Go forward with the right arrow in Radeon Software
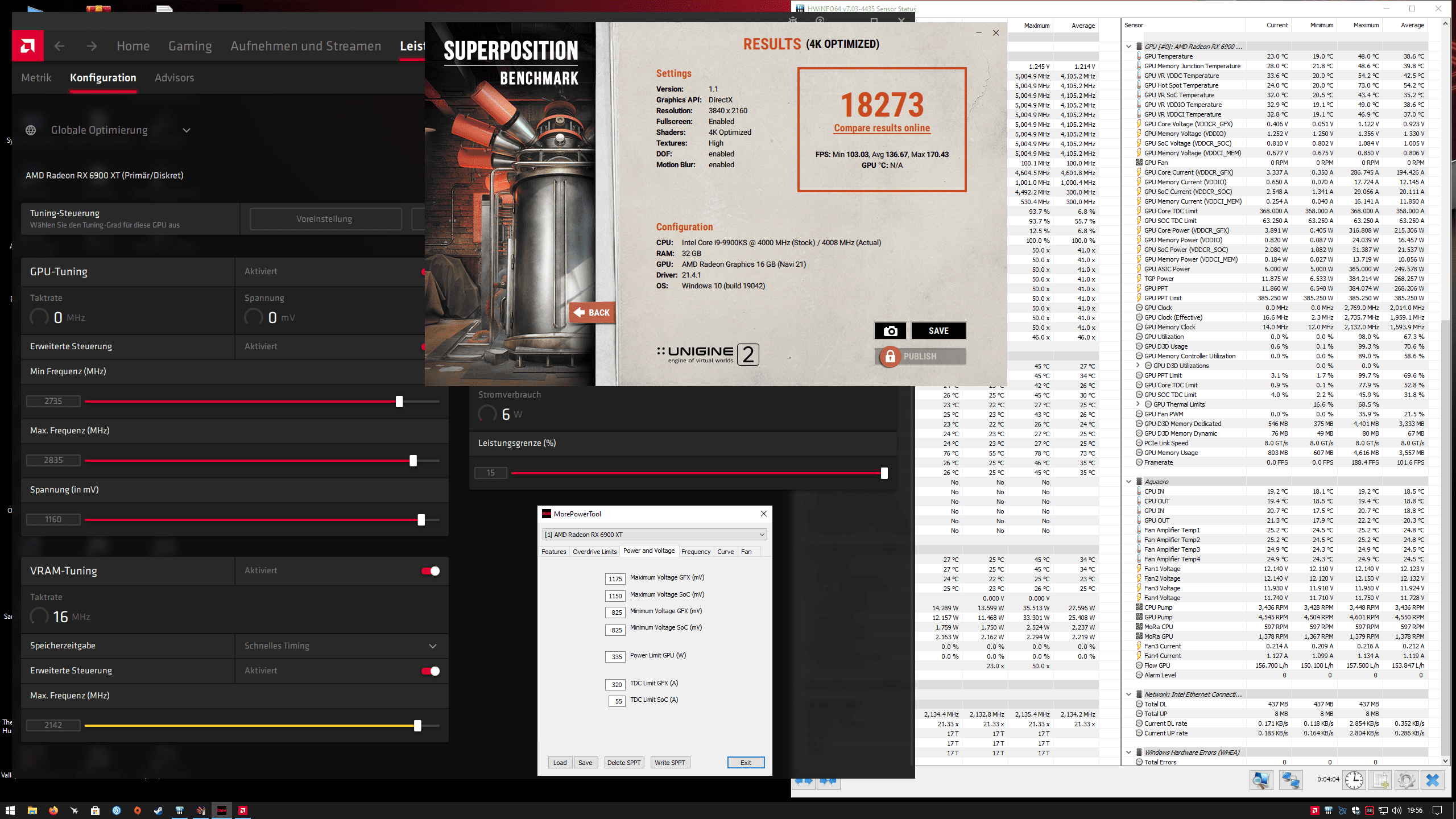 (x=92, y=46)
